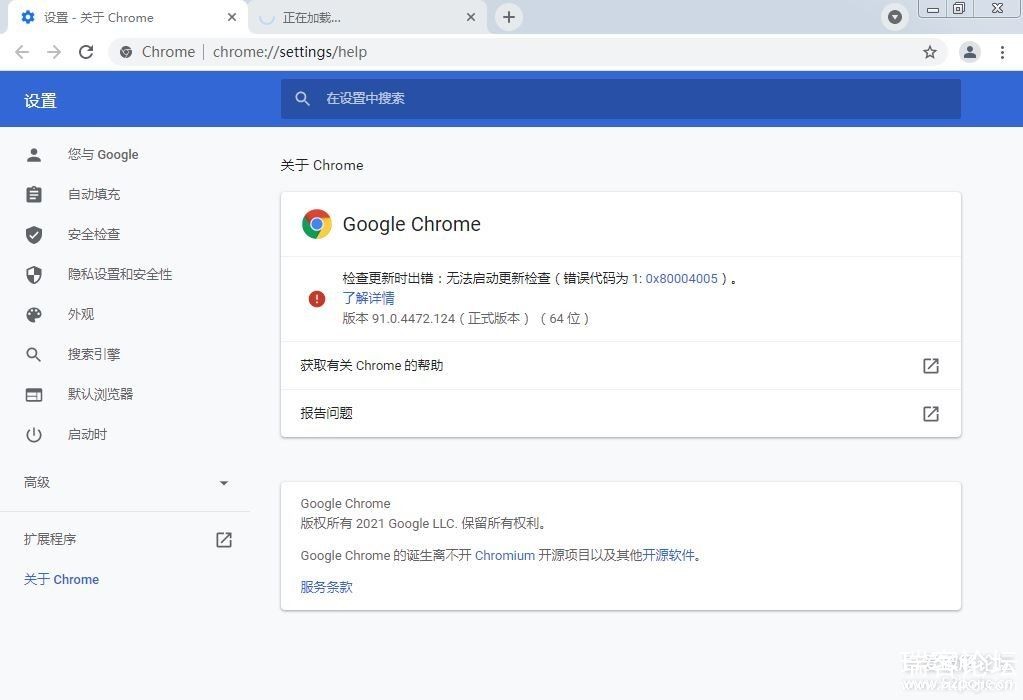Click the browser back arrow

click(x=22, y=52)
